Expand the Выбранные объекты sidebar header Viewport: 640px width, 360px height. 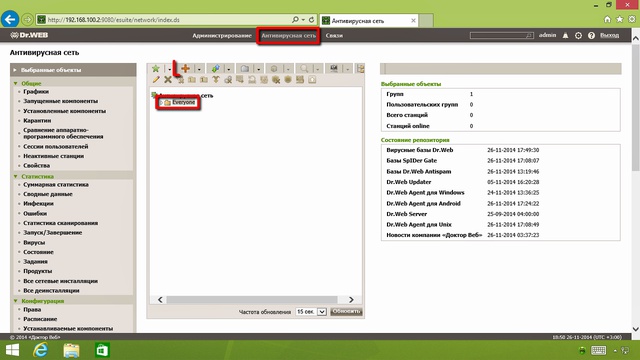(x=73, y=70)
